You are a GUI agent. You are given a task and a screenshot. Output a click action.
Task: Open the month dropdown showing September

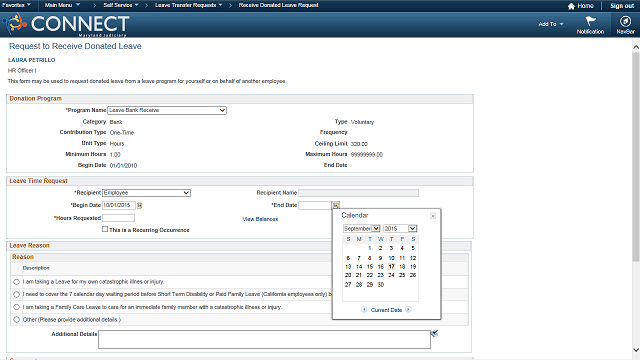coord(362,229)
